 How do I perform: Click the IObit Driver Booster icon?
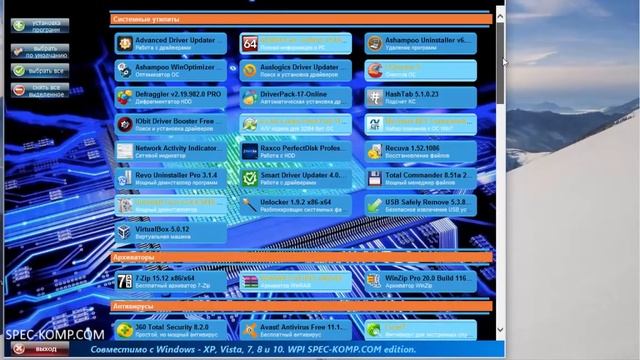point(125,124)
